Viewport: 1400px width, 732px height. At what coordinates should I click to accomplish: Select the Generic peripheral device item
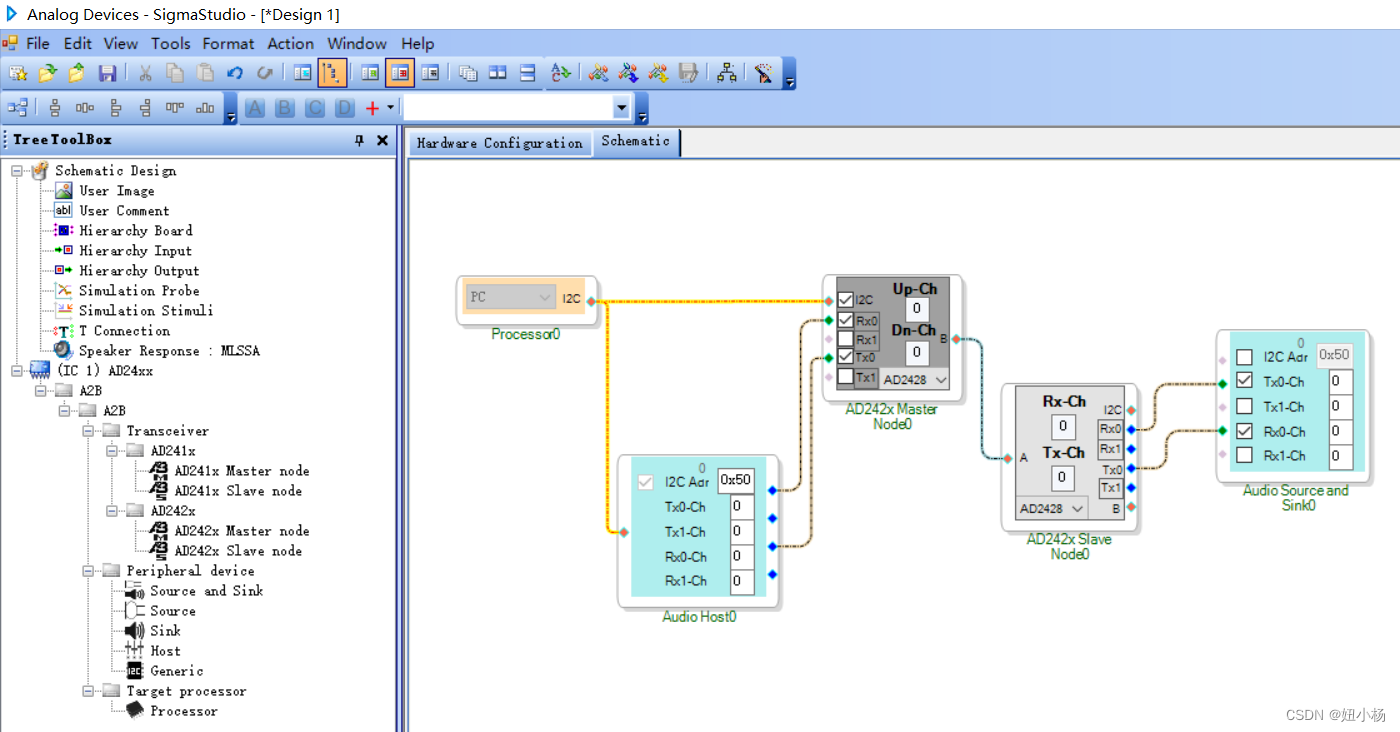[x=176, y=671]
